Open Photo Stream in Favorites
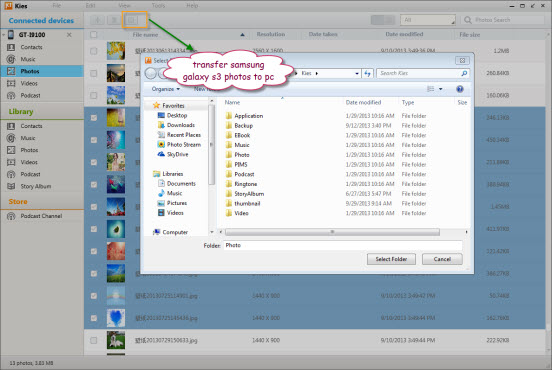Image resolution: width=552 pixels, height=370 pixels. pyautogui.click(x=184, y=144)
